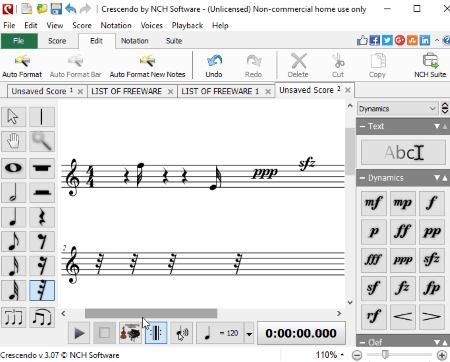450x362 pixels.
Task: Choose the beamed notes tool
Action: tap(42, 317)
